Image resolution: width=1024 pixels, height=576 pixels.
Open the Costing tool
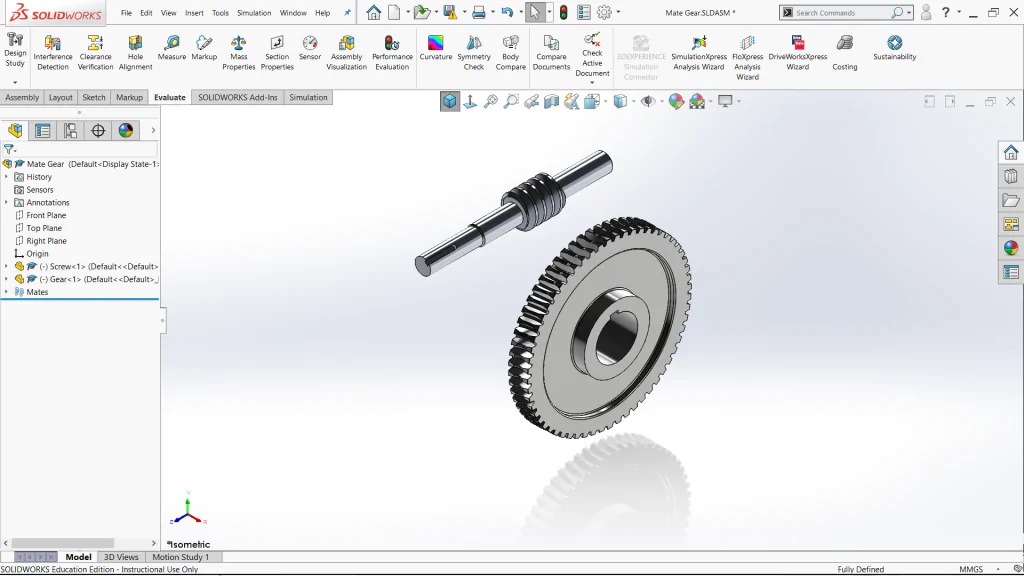[844, 52]
